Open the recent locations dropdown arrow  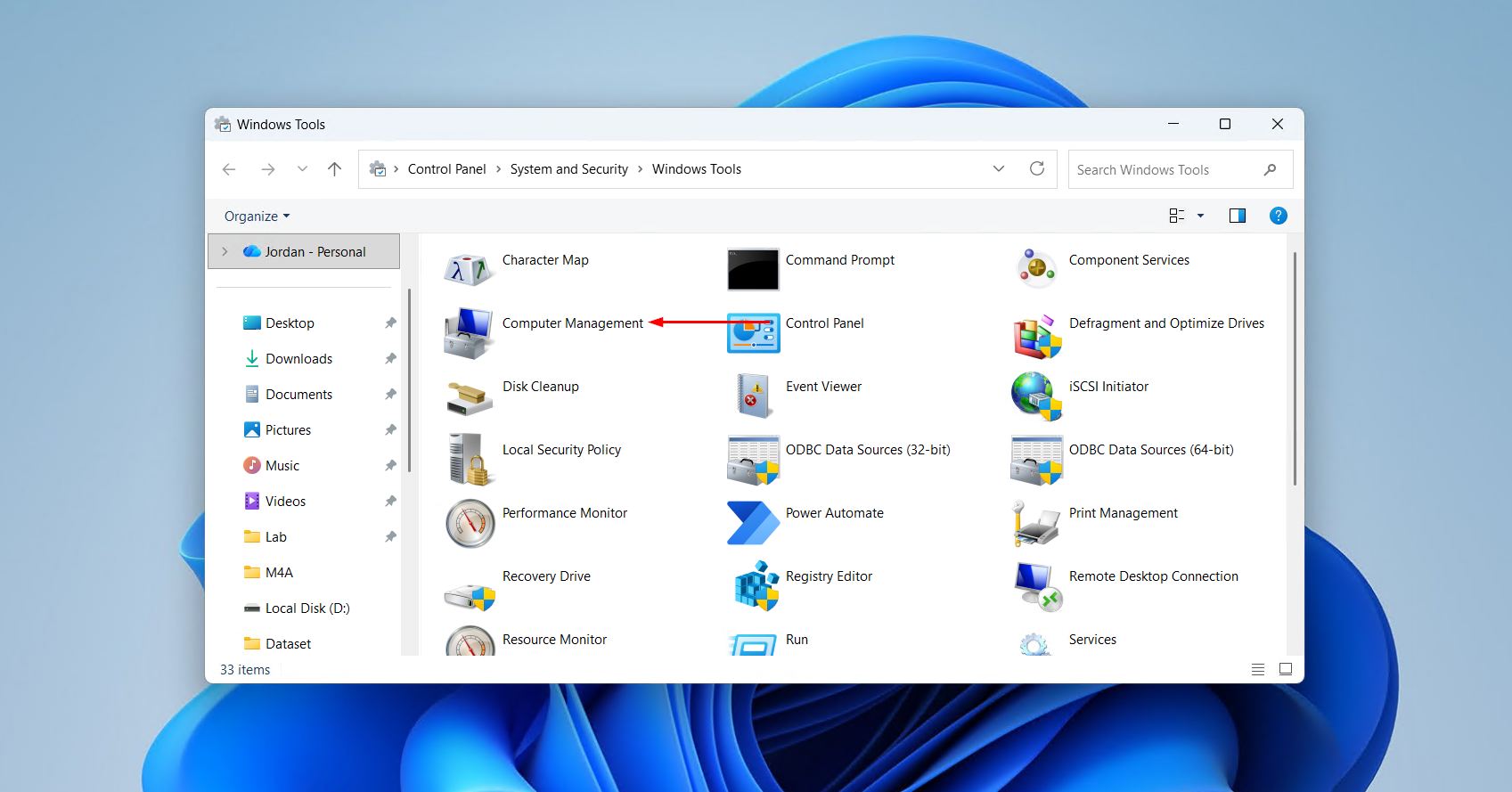(302, 168)
